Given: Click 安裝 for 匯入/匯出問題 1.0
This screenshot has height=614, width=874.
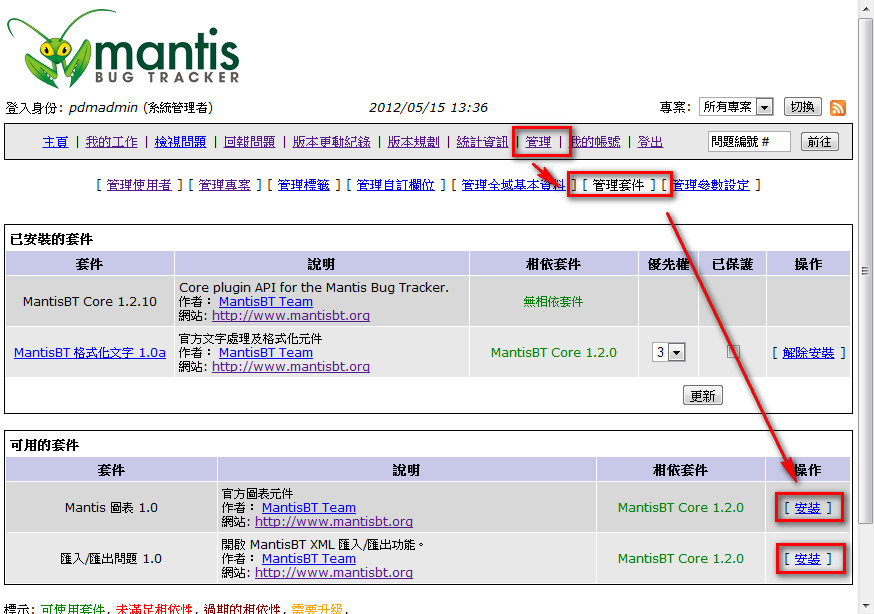Looking at the screenshot, I should click(x=808, y=559).
